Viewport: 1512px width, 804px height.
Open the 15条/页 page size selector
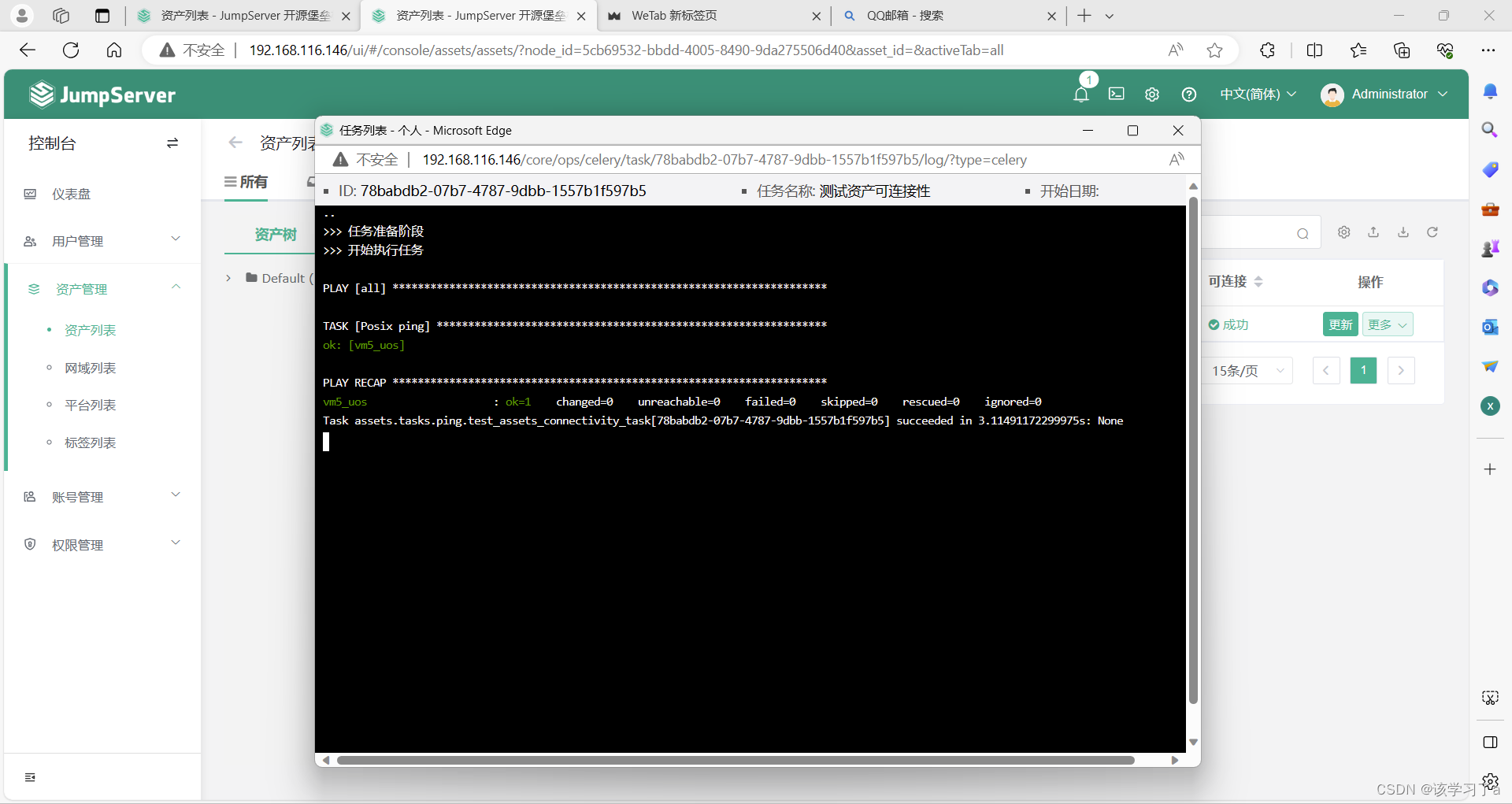1247,371
